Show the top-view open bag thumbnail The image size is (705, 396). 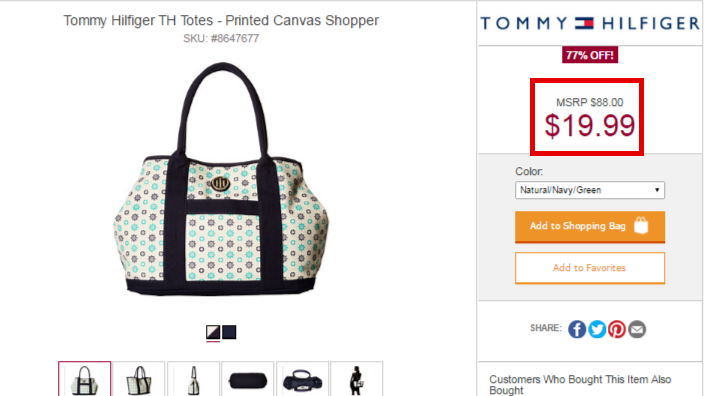point(302,379)
